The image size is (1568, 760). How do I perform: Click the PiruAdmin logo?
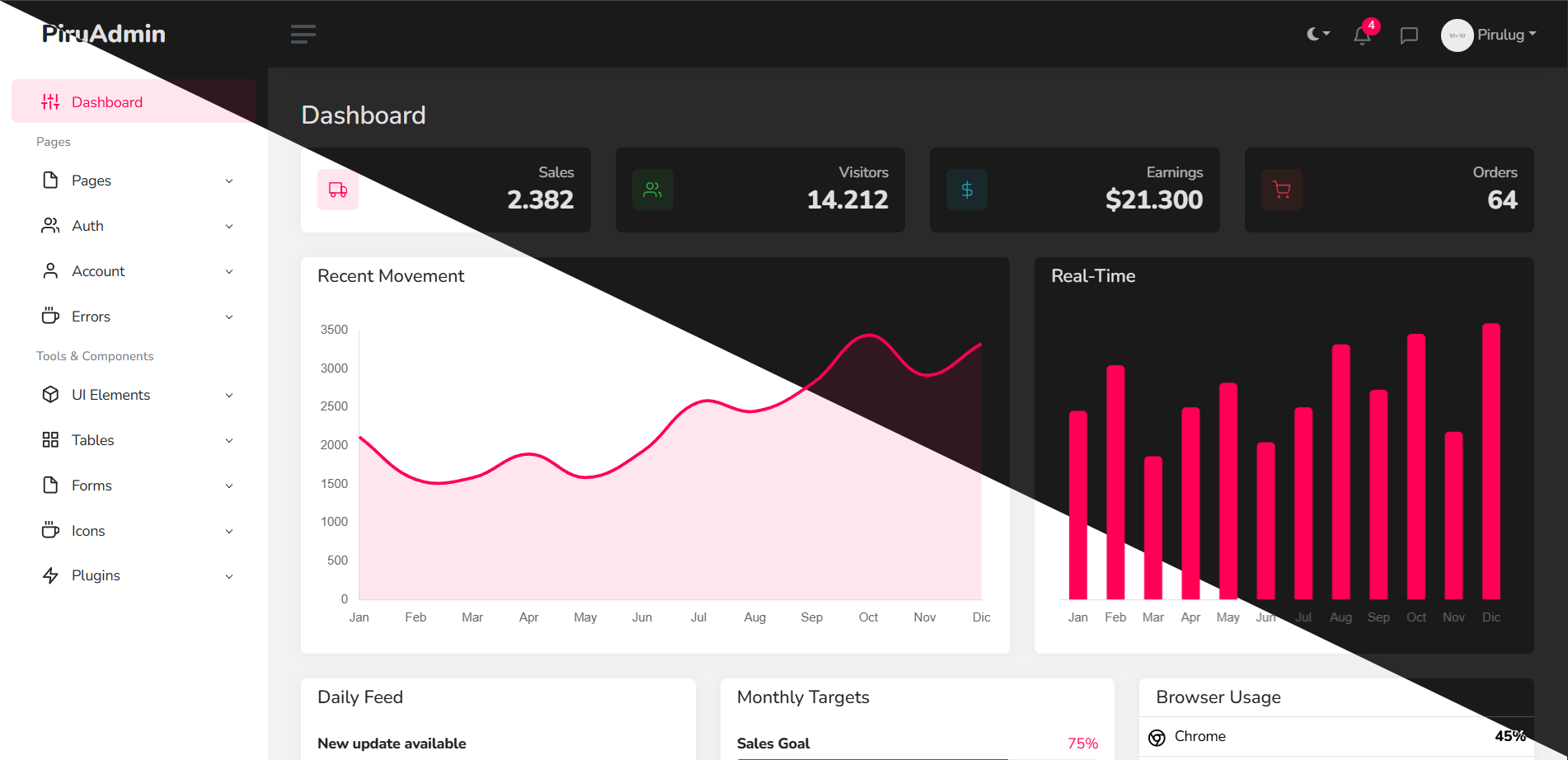[x=103, y=34]
